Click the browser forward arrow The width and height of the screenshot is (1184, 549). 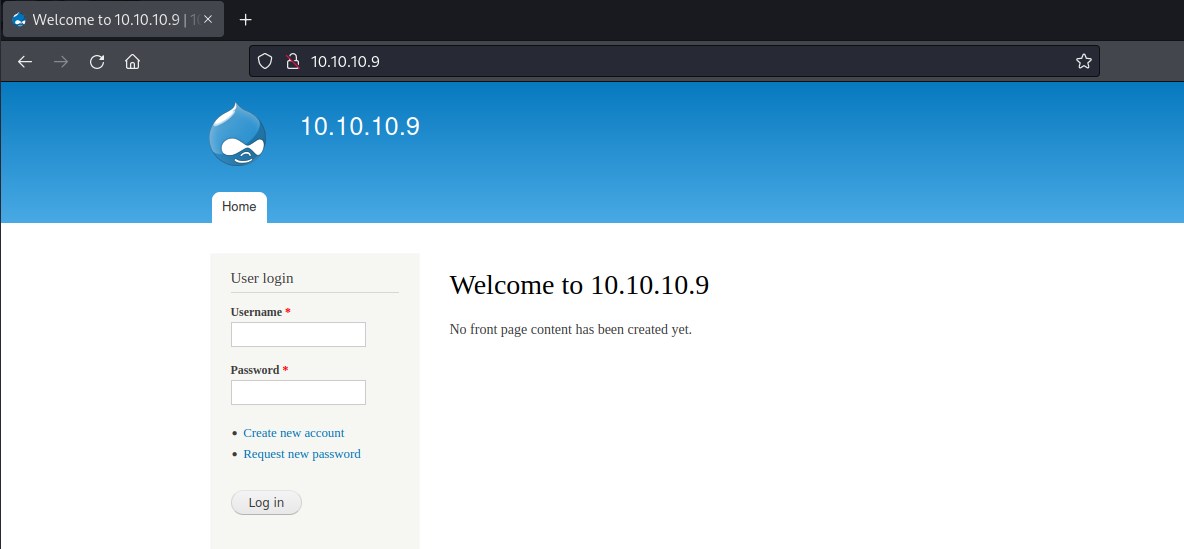(61, 62)
